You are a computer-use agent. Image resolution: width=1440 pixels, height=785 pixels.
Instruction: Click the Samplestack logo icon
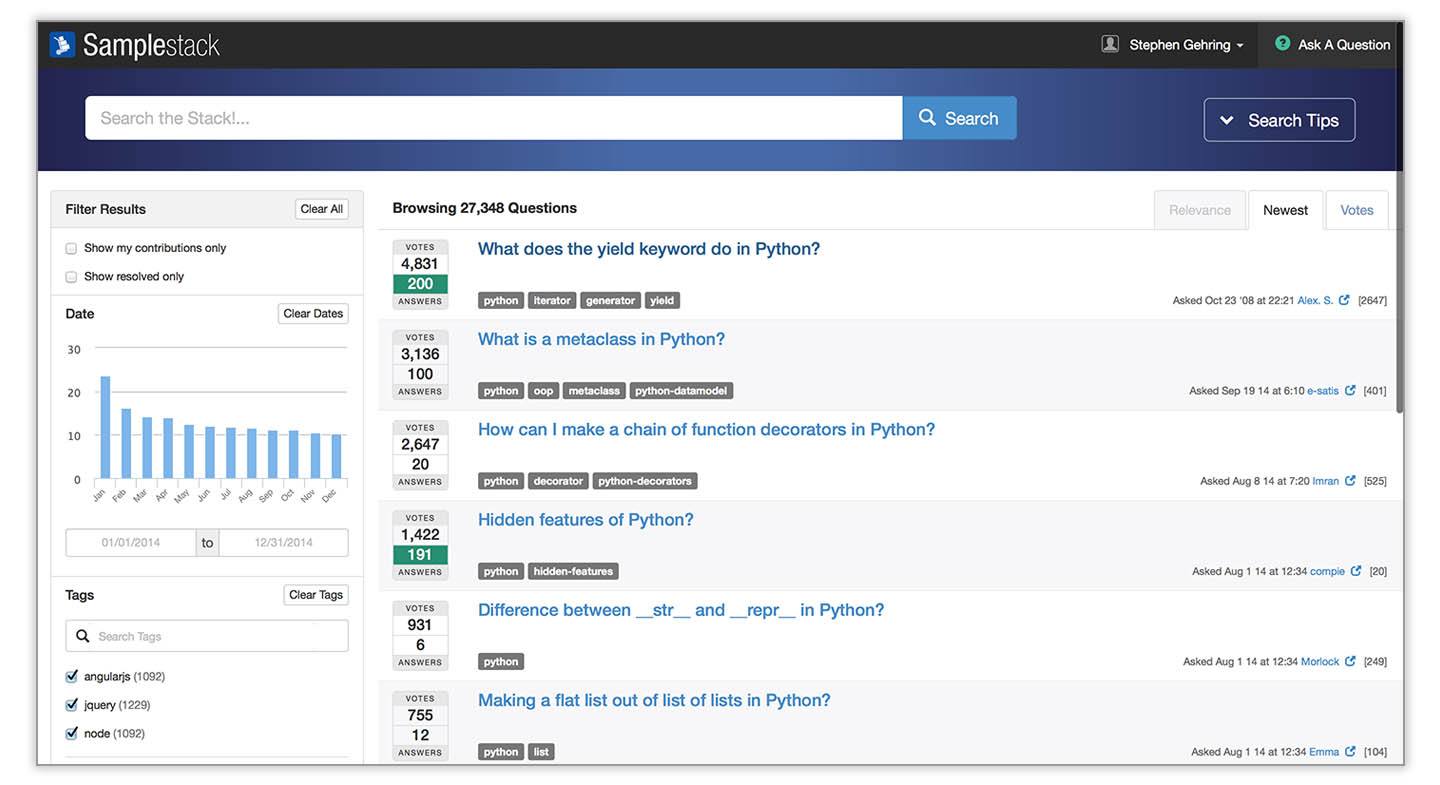(62, 45)
